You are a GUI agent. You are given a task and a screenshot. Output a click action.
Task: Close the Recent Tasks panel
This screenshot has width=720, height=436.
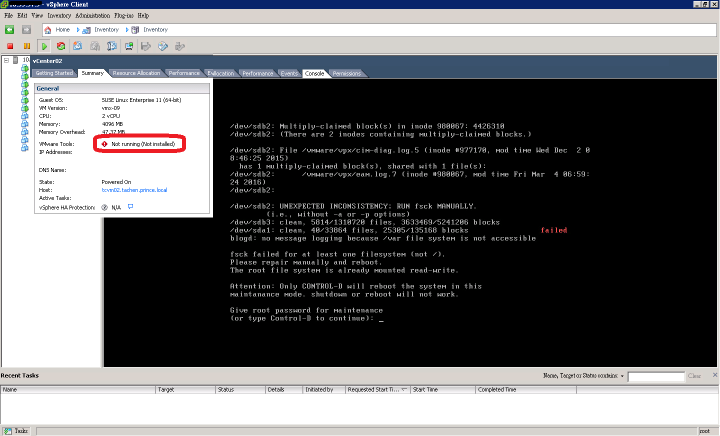(715, 375)
